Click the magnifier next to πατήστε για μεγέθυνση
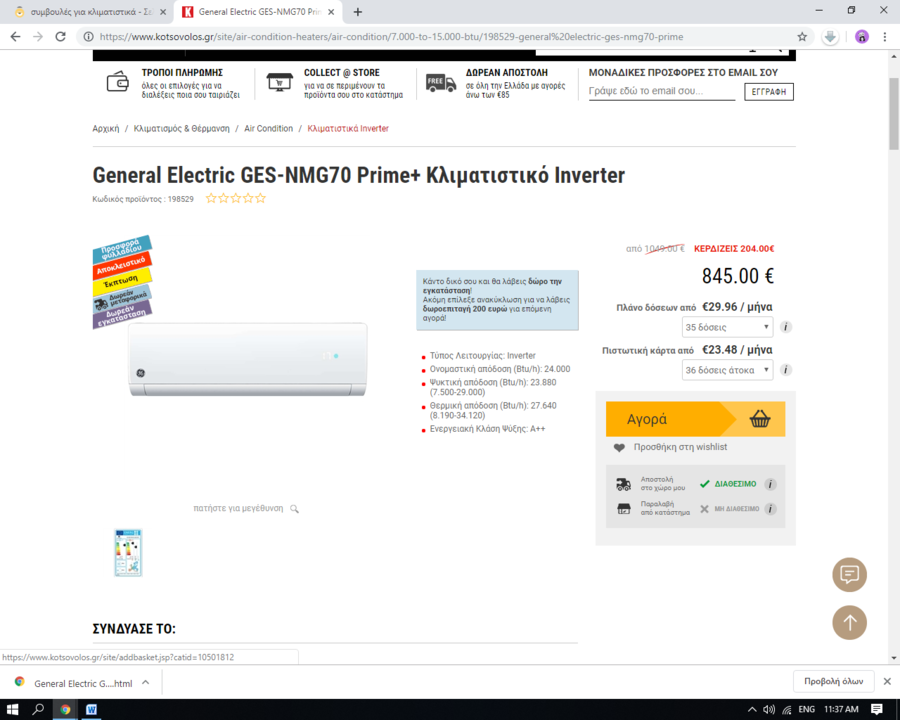The image size is (900, 720). [x=294, y=509]
